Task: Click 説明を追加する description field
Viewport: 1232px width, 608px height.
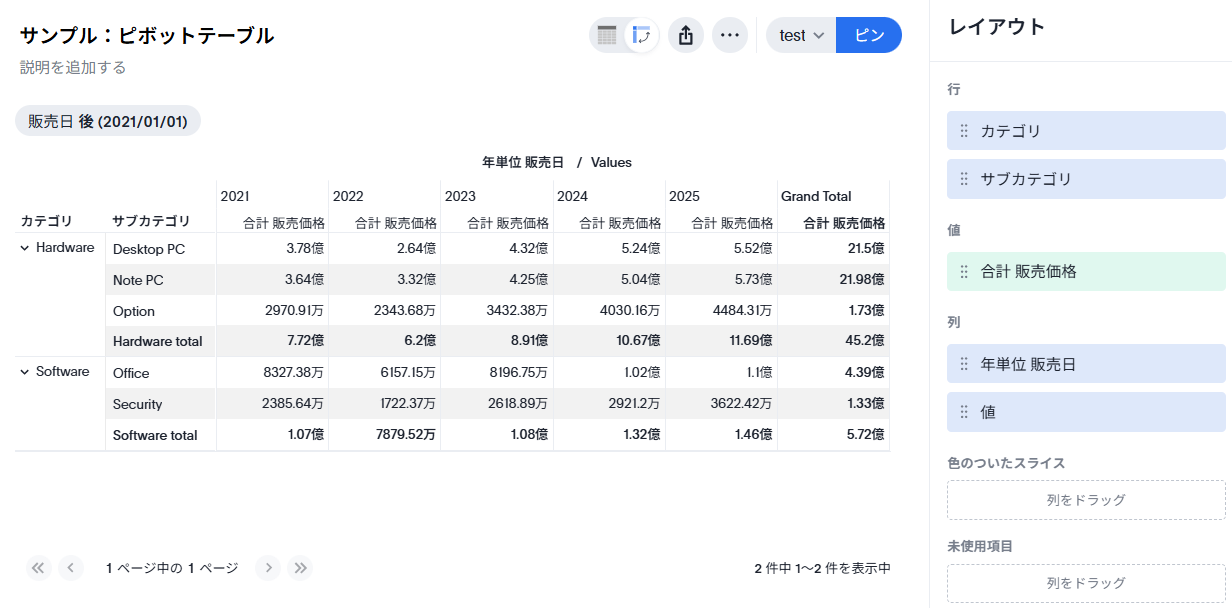Action: pyautogui.click(x=73, y=68)
